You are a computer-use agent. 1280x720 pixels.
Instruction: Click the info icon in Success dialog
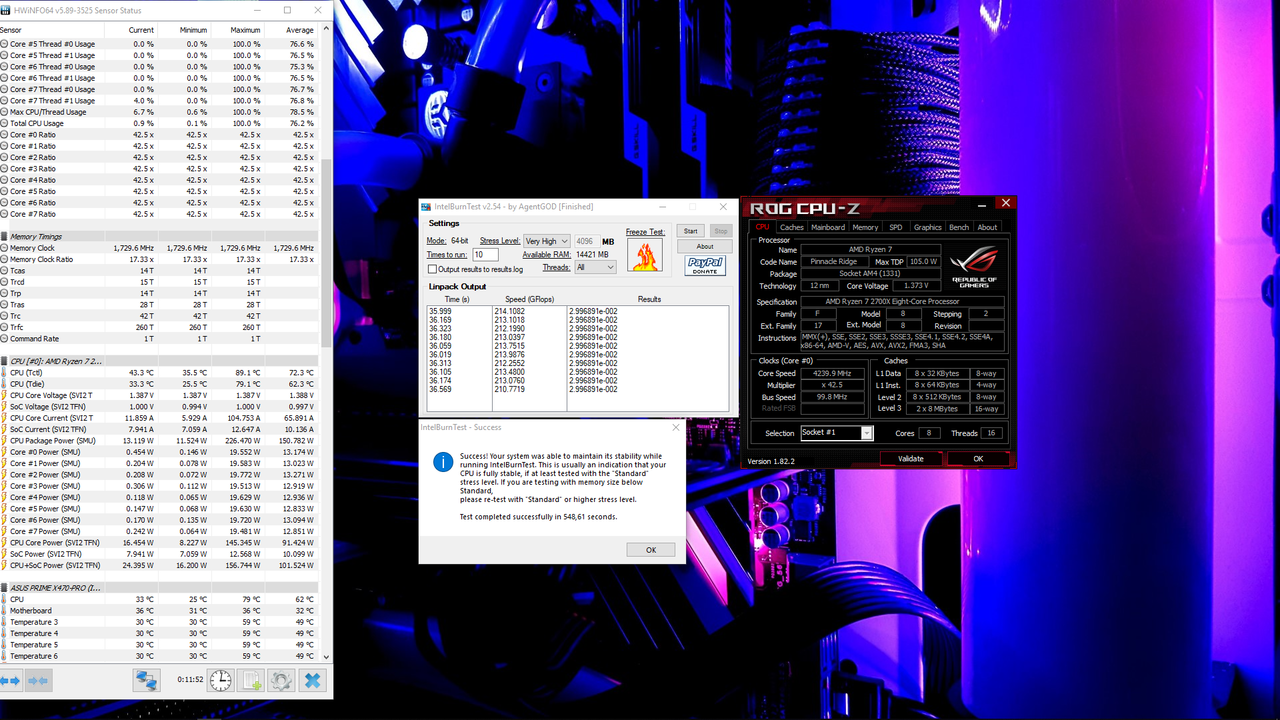tap(442, 461)
